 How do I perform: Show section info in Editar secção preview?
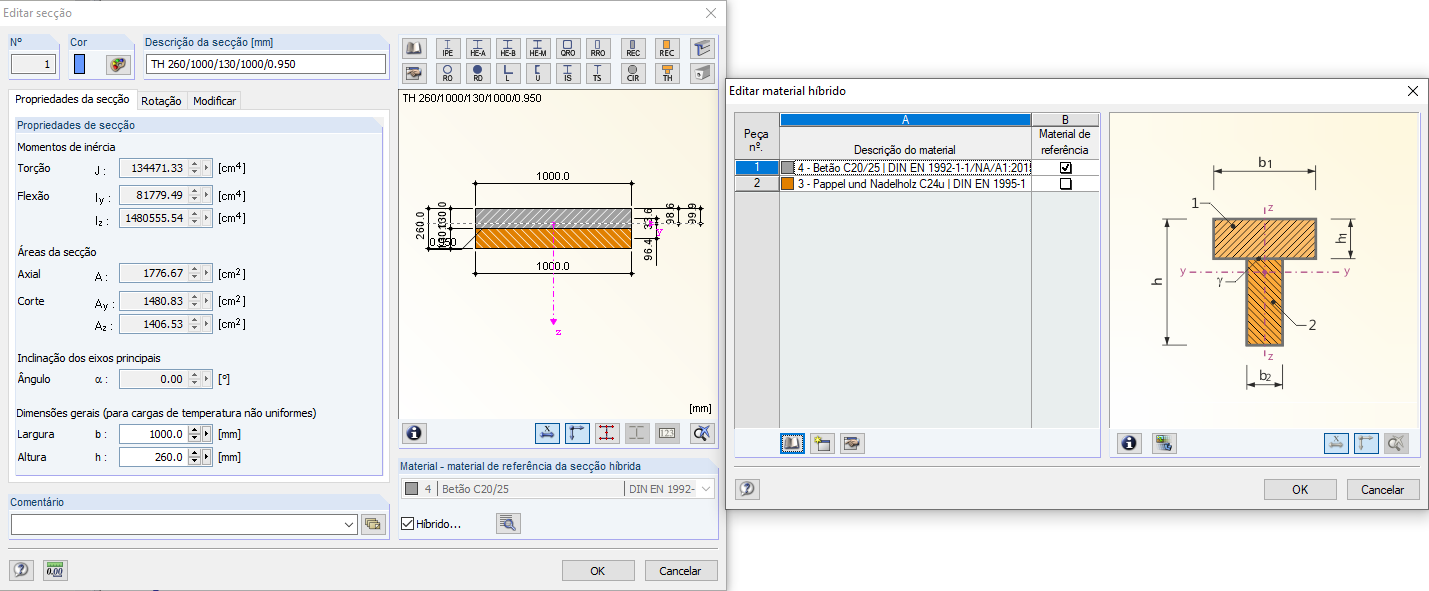414,433
